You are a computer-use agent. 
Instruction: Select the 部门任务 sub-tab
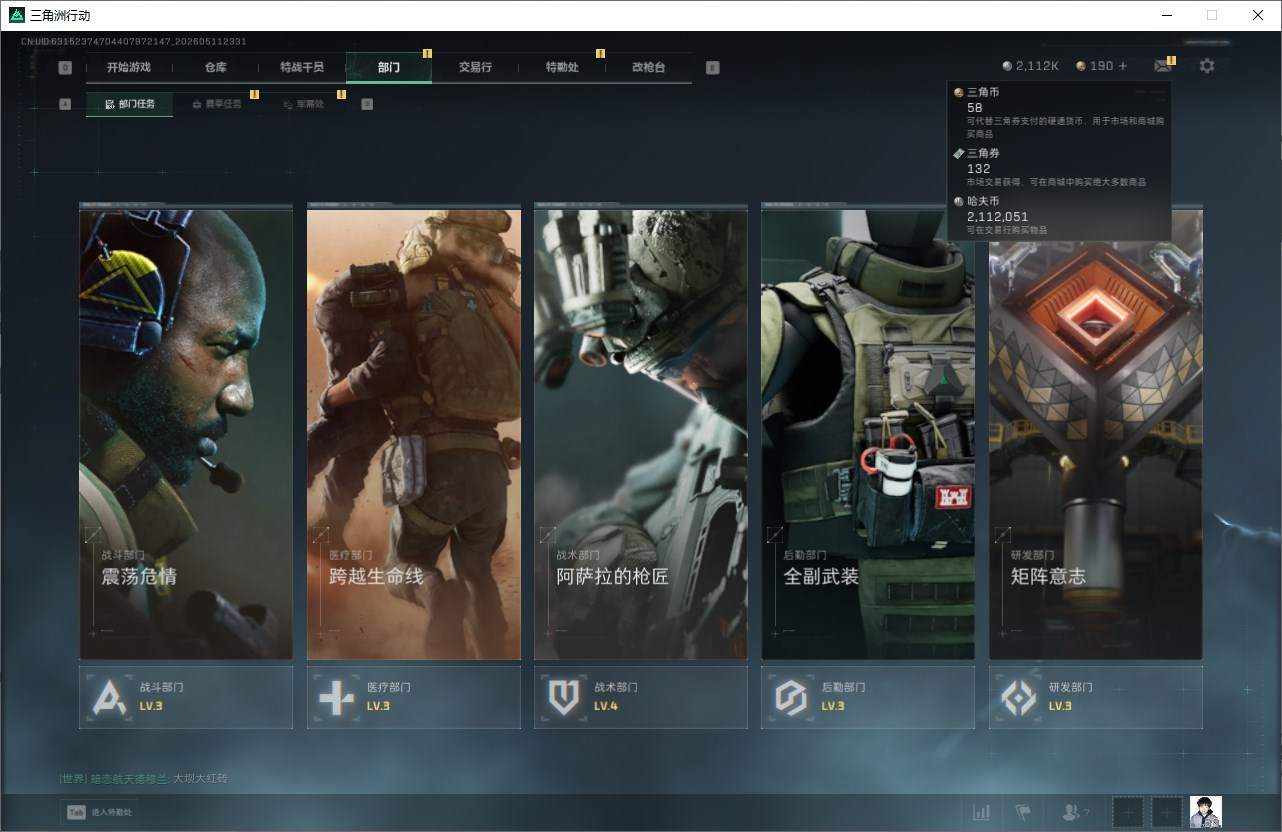click(x=129, y=104)
